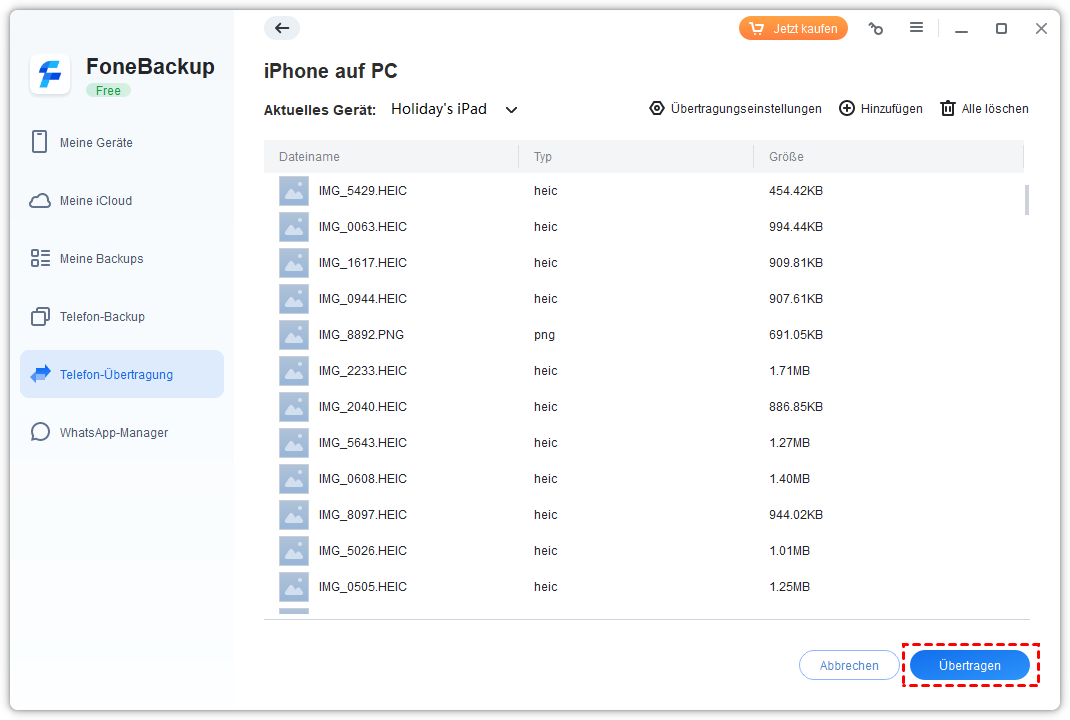
Task: Click the Abbrechen button
Action: pos(849,665)
